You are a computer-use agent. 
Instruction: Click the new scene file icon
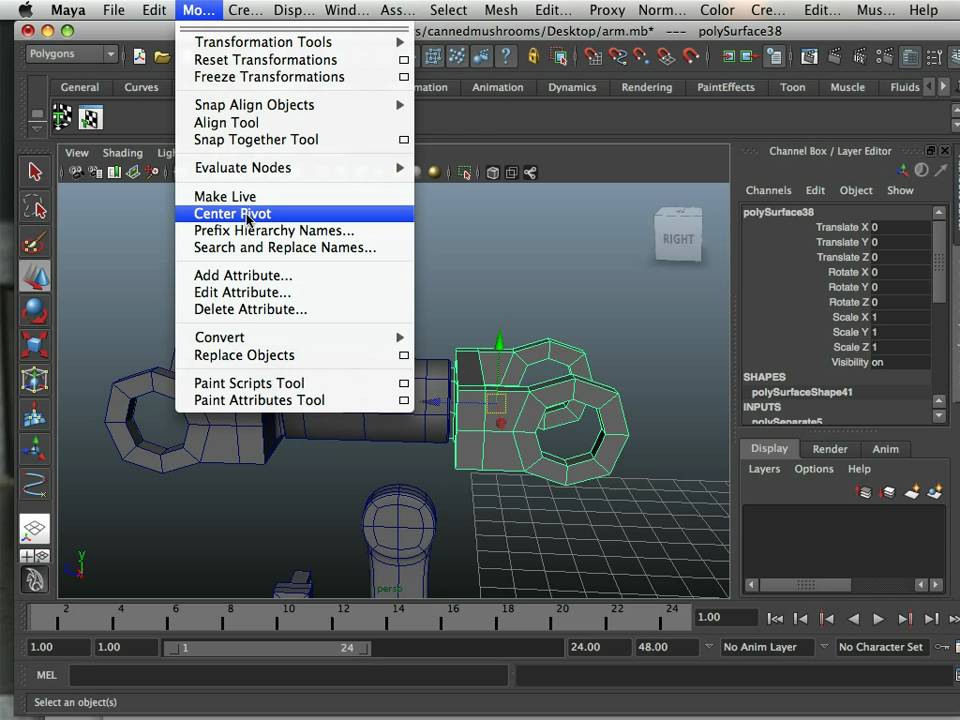140,57
